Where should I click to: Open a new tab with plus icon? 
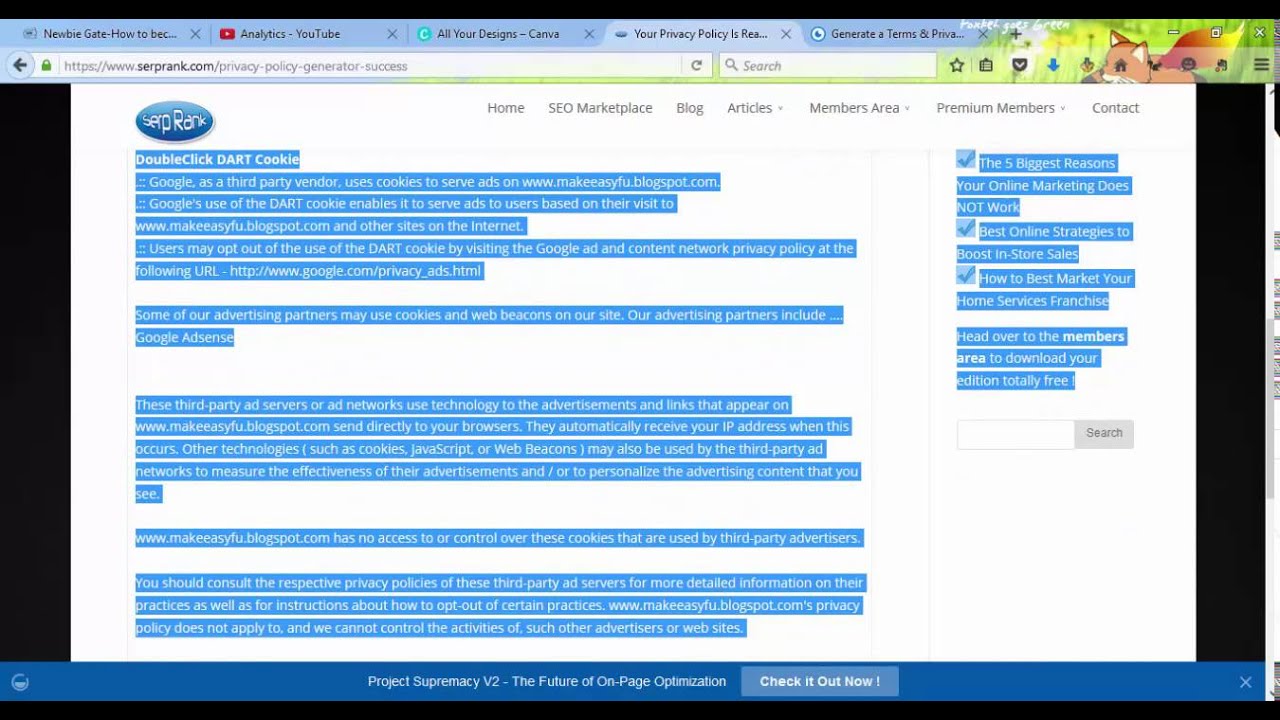tap(1015, 34)
